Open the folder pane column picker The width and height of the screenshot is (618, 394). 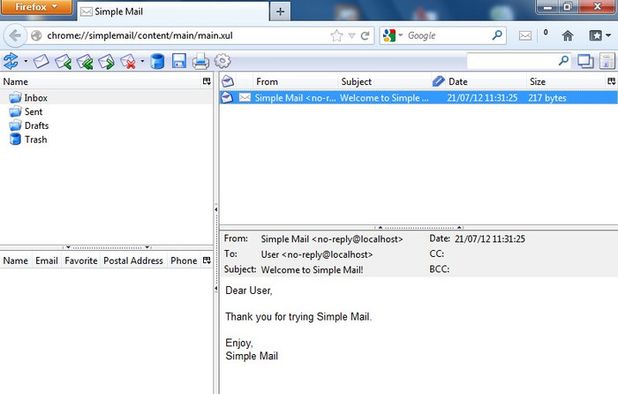207,81
